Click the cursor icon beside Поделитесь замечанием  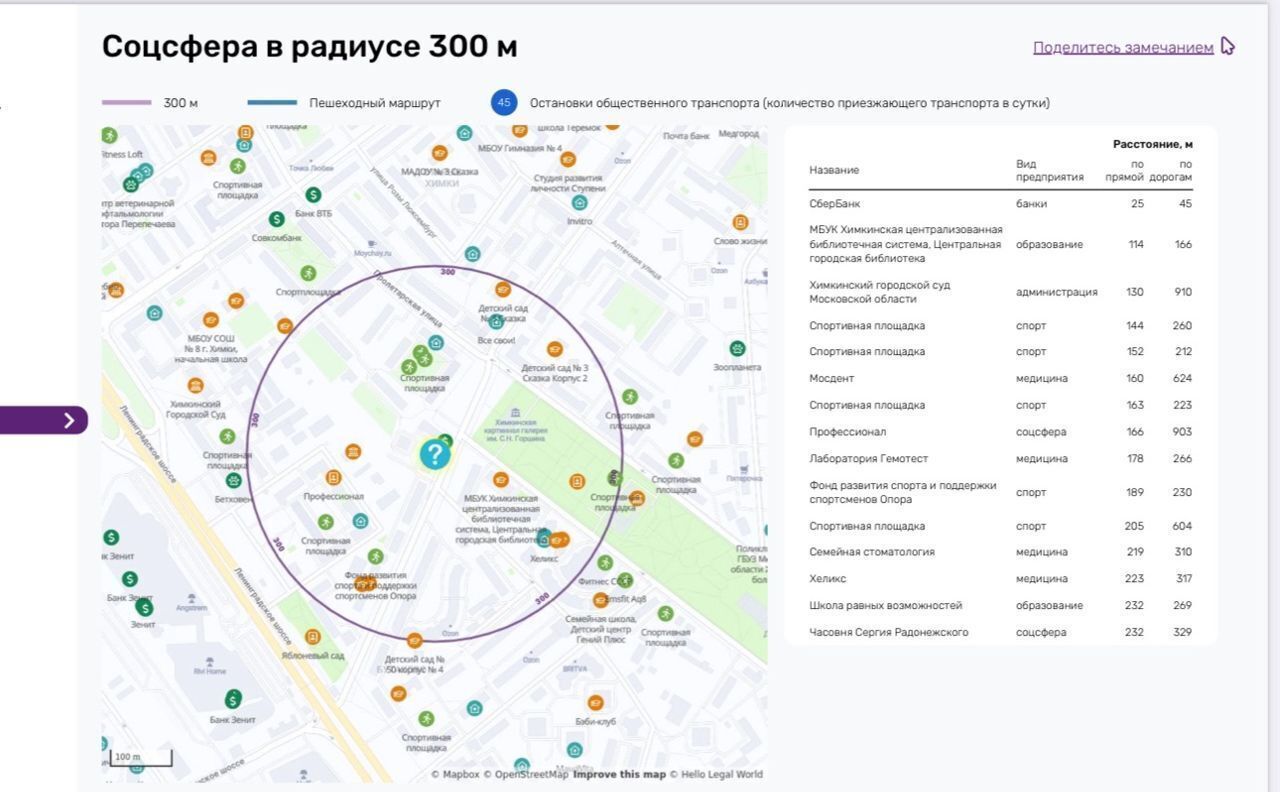pos(1228,46)
